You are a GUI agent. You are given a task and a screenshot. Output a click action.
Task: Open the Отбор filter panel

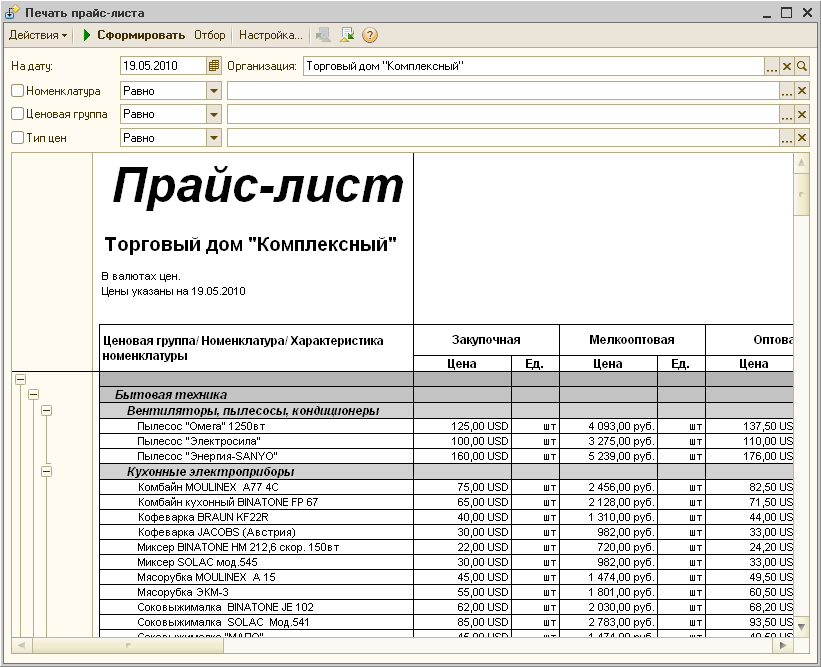coord(209,35)
